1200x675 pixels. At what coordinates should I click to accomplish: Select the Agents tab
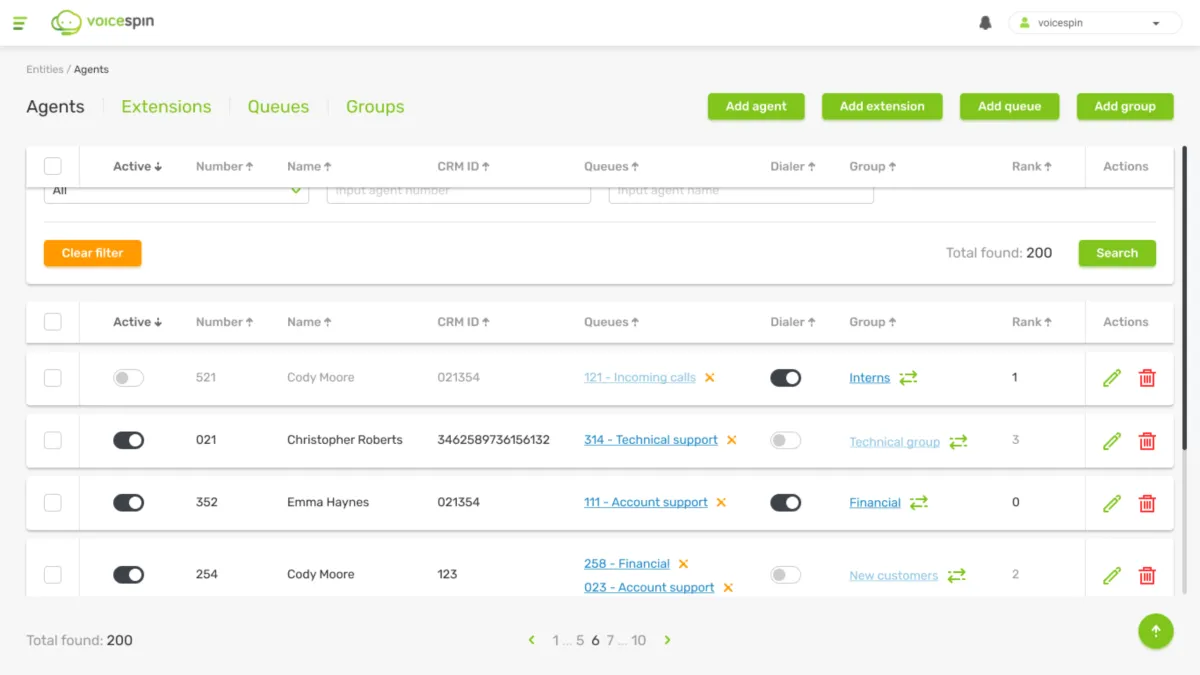click(x=55, y=107)
